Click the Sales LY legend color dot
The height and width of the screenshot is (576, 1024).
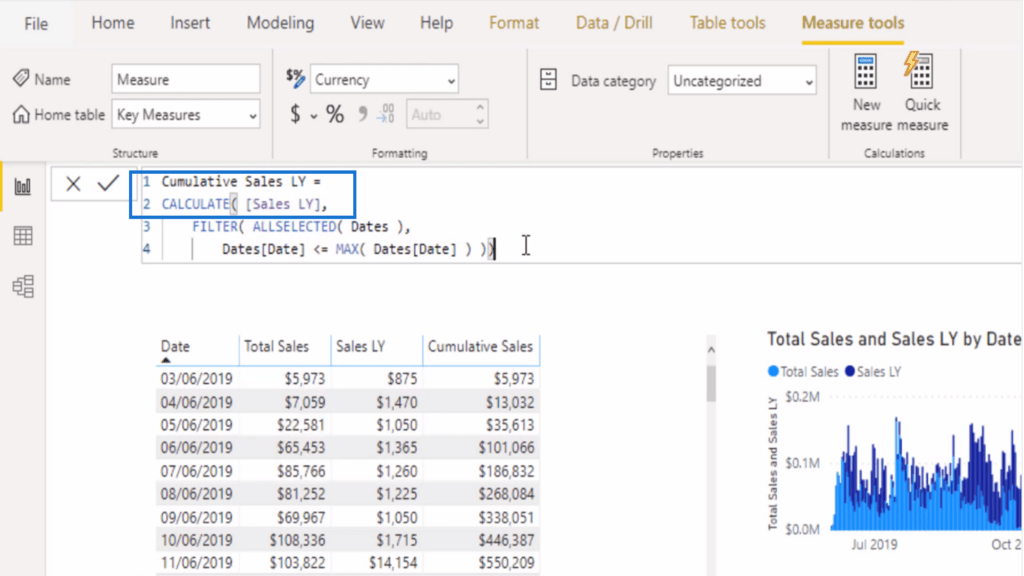click(850, 372)
